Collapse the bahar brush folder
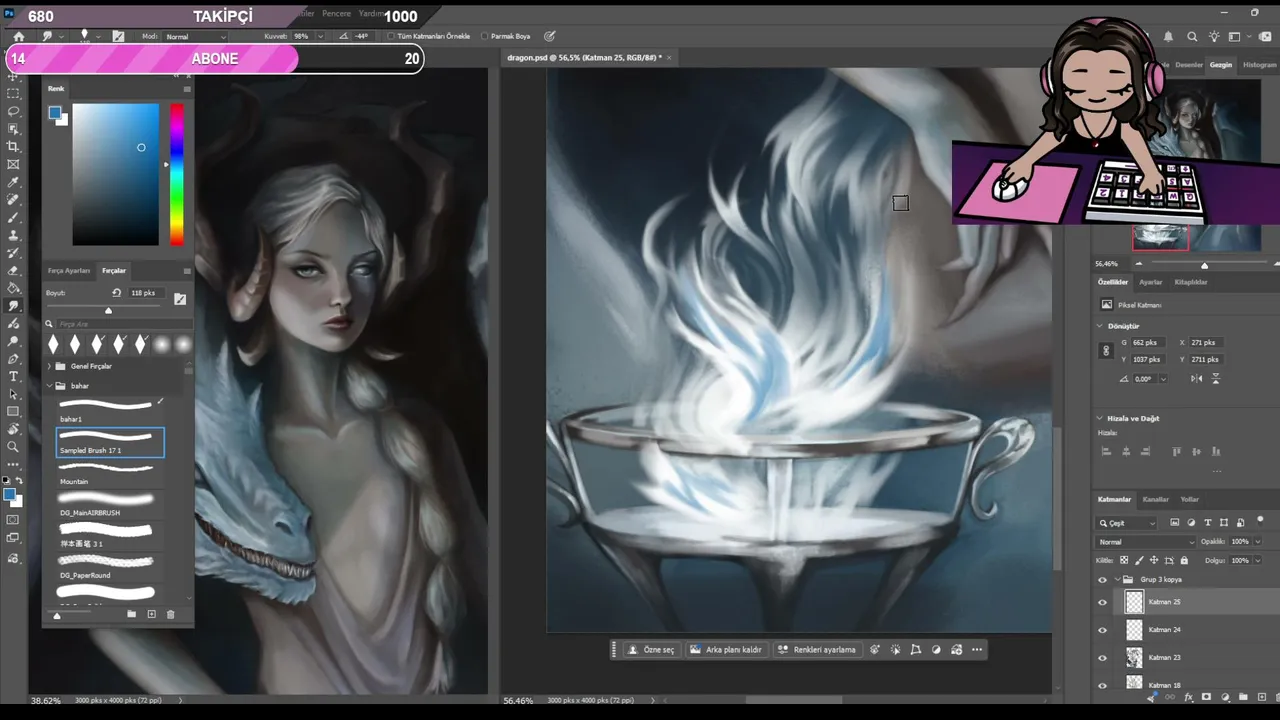 (x=49, y=385)
